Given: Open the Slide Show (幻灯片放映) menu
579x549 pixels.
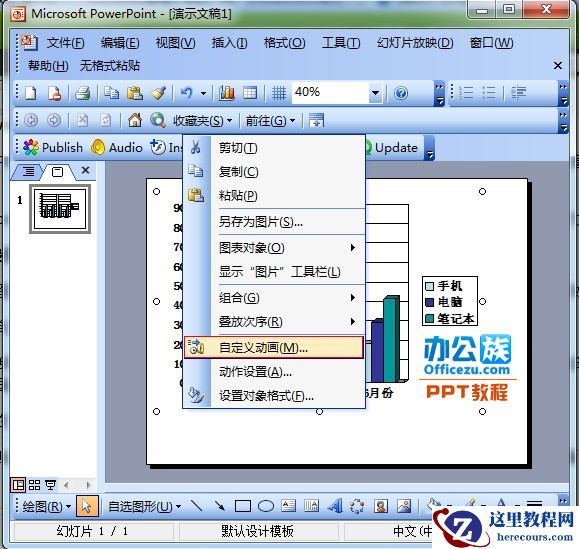Looking at the screenshot, I should click(415, 43).
